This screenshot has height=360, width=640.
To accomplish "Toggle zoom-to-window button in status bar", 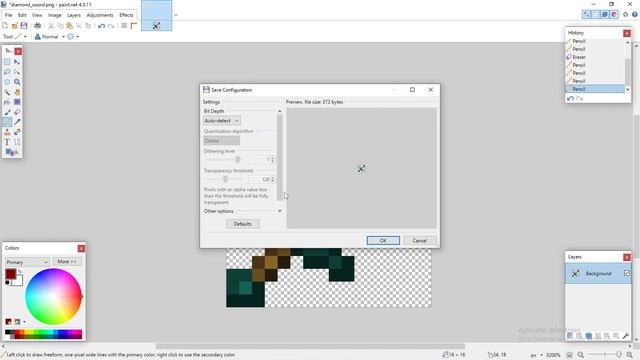I will [569, 355].
